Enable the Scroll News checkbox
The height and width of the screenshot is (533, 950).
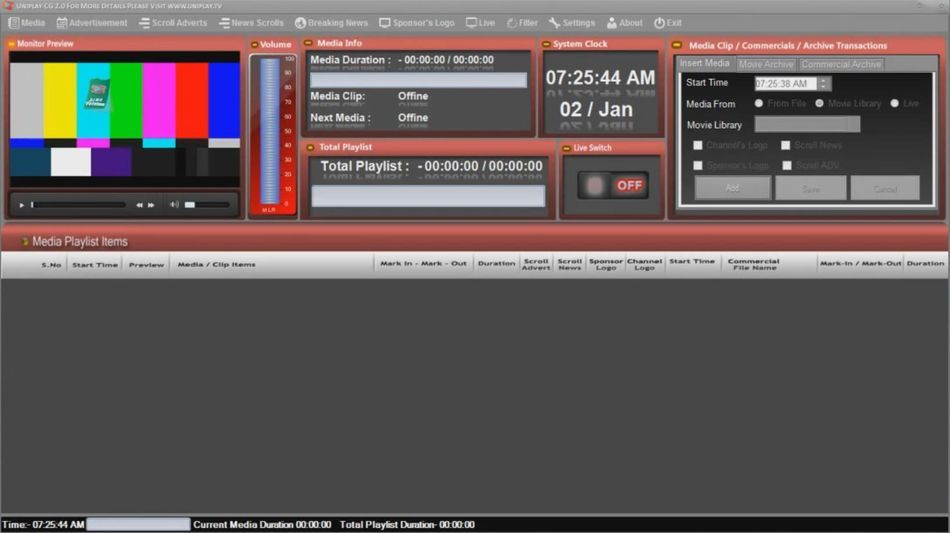[x=786, y=146]
